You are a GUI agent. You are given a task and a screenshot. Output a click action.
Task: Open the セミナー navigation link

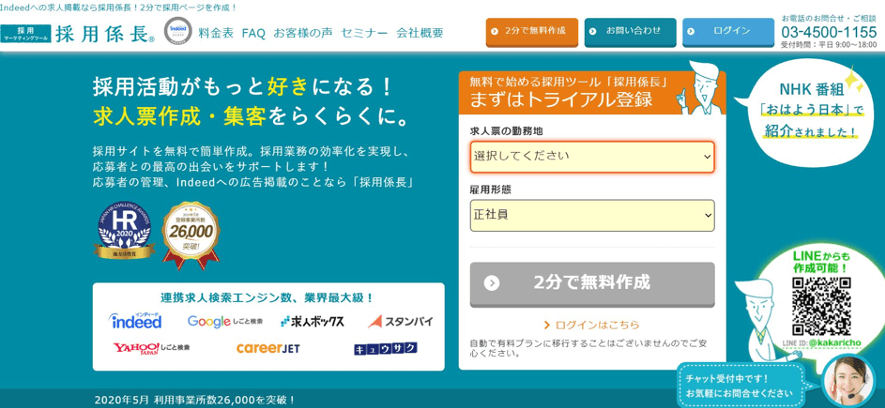364,33
